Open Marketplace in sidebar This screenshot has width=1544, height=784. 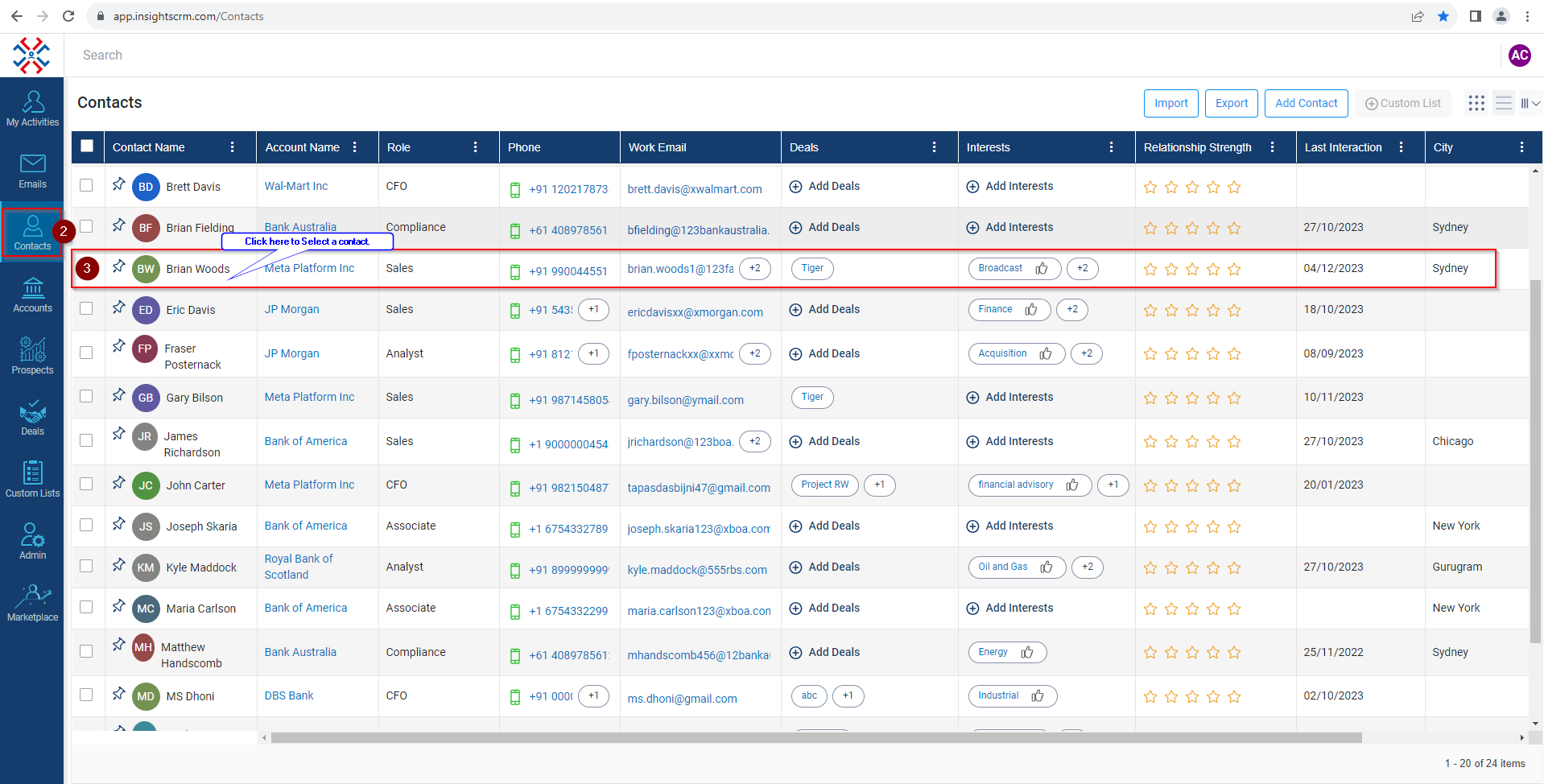coord(32,604)
